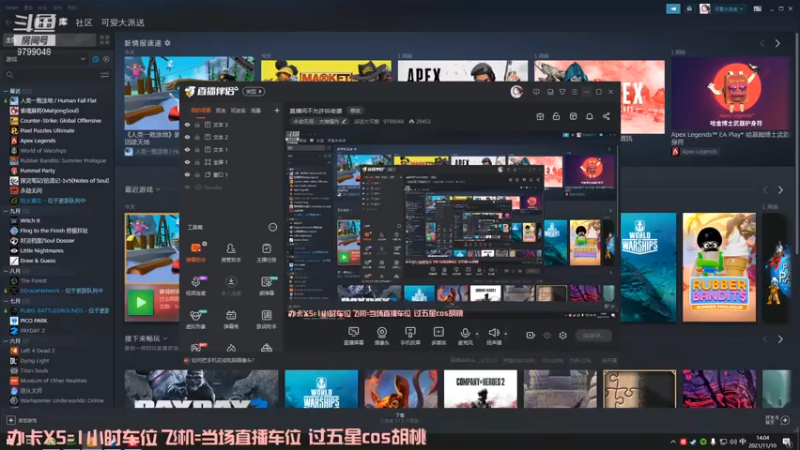Toggle Steam ready-to-play filter
This screenshot has height=450, width=800.
click(x=106, y=59)
